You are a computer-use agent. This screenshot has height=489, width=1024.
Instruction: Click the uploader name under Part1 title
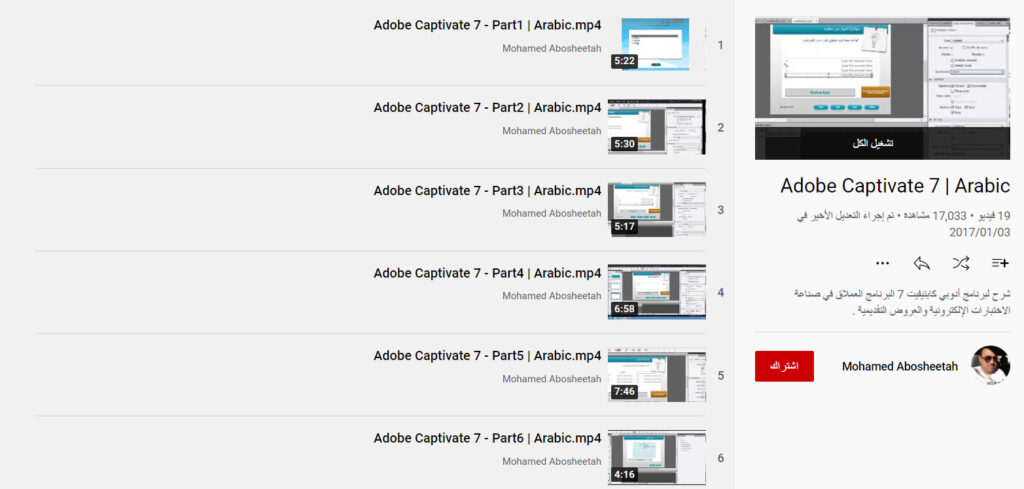[552, 48]
